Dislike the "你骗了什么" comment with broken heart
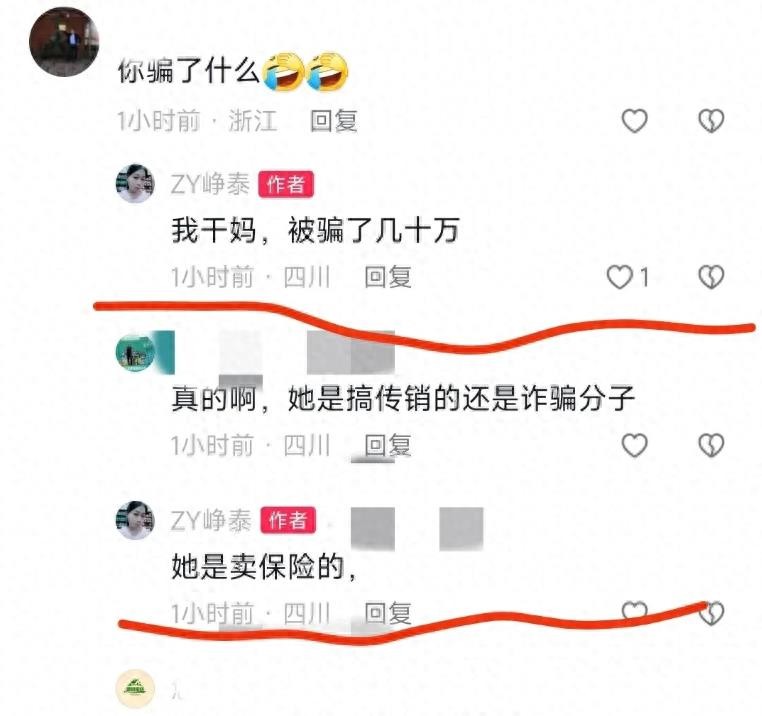Viewport: 762px width, 716px height. [711, 121]
